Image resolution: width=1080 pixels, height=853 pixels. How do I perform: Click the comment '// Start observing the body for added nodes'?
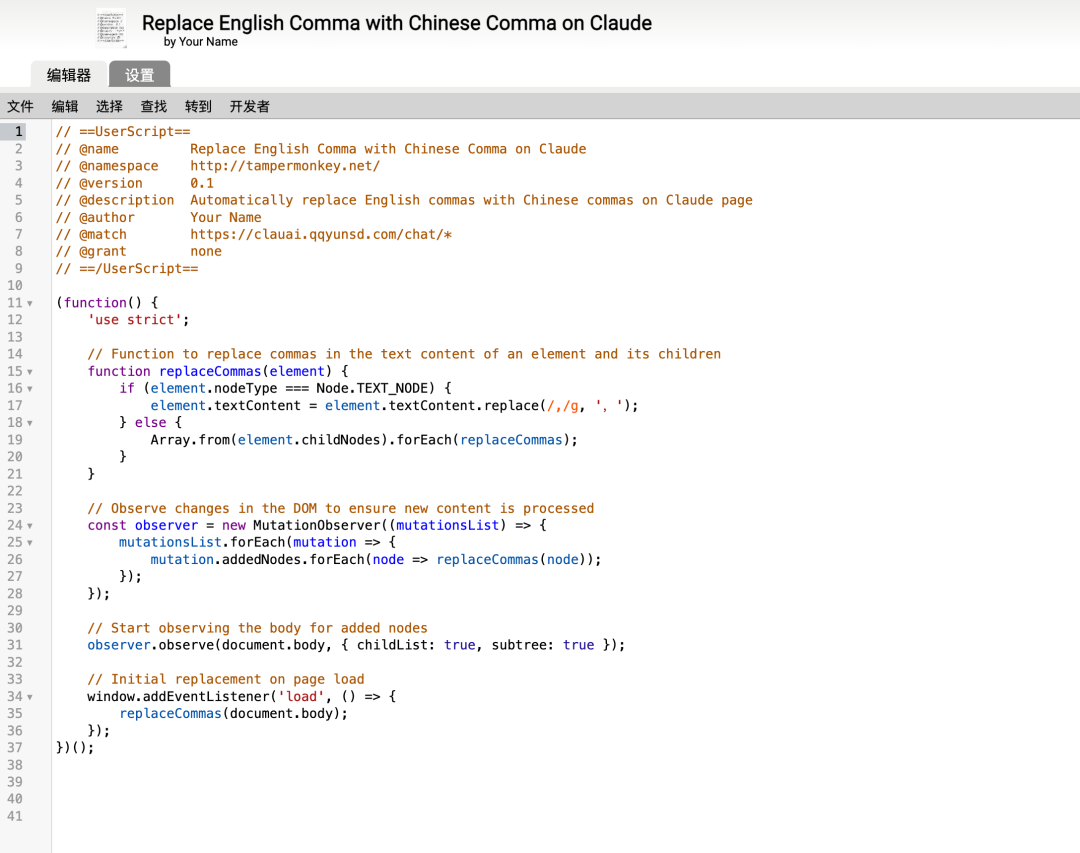click(258, 628)
